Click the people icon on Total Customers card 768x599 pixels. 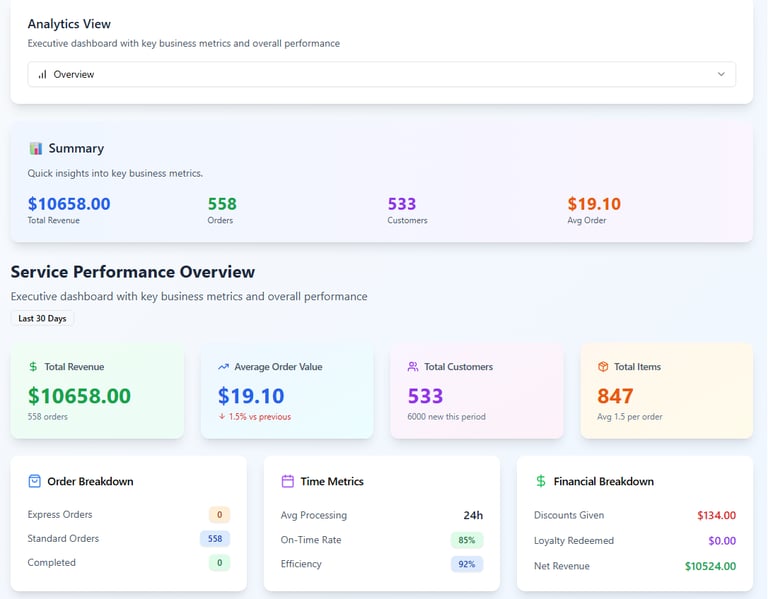click(x=413, y=367)
